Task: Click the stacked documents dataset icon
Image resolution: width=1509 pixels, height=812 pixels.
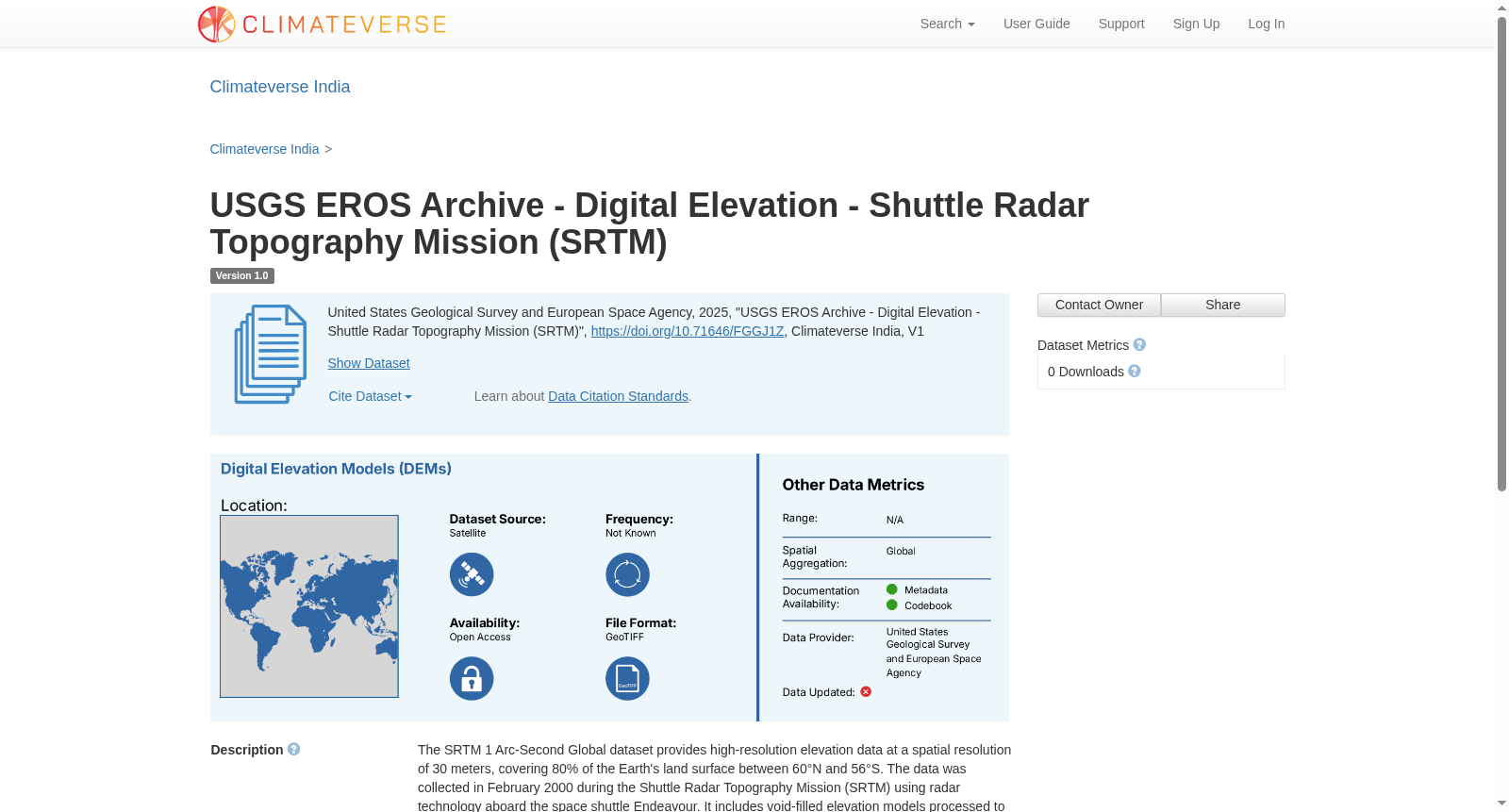Action: coord(271,355)
